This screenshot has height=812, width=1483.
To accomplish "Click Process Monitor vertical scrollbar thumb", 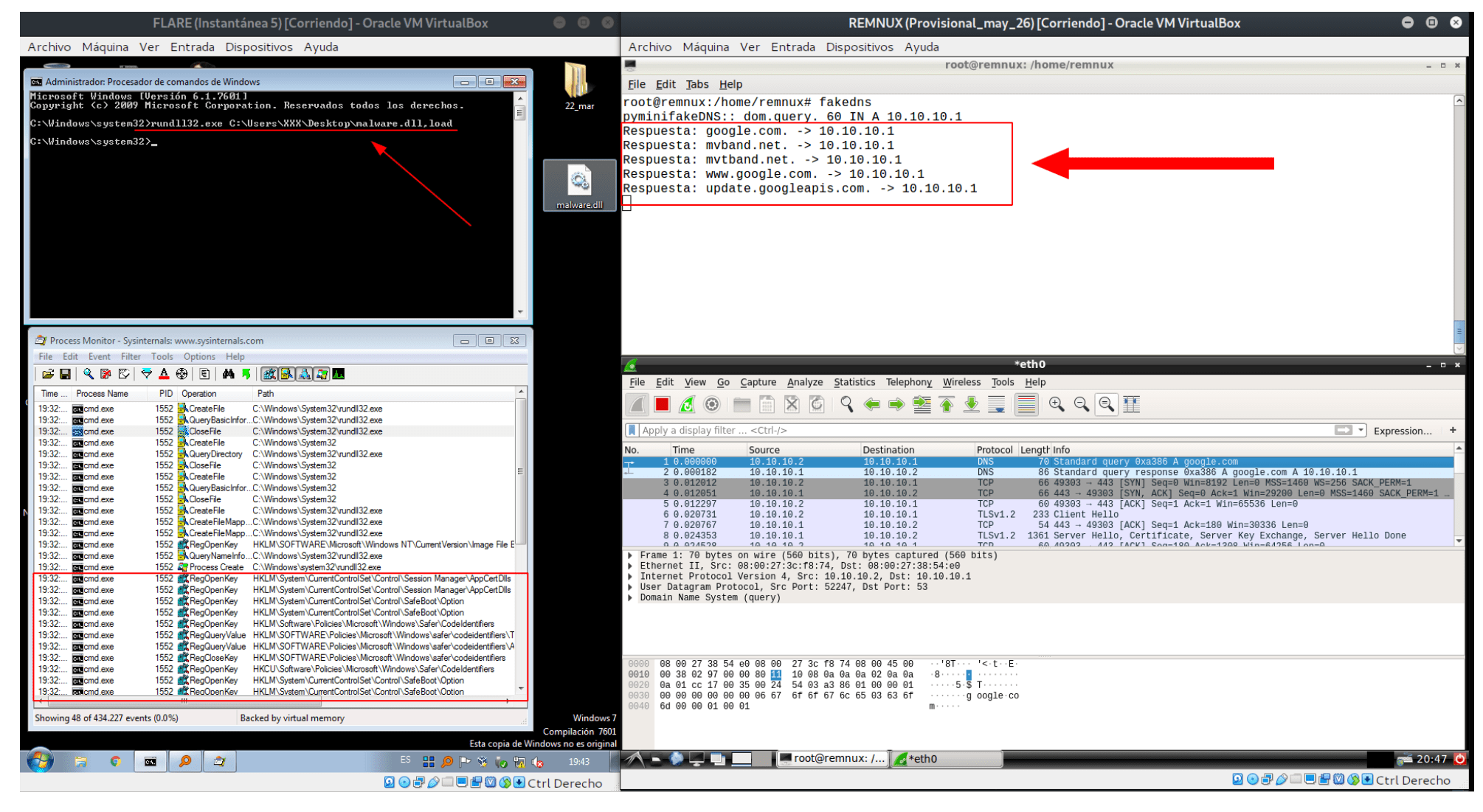I will coord(521,472).
